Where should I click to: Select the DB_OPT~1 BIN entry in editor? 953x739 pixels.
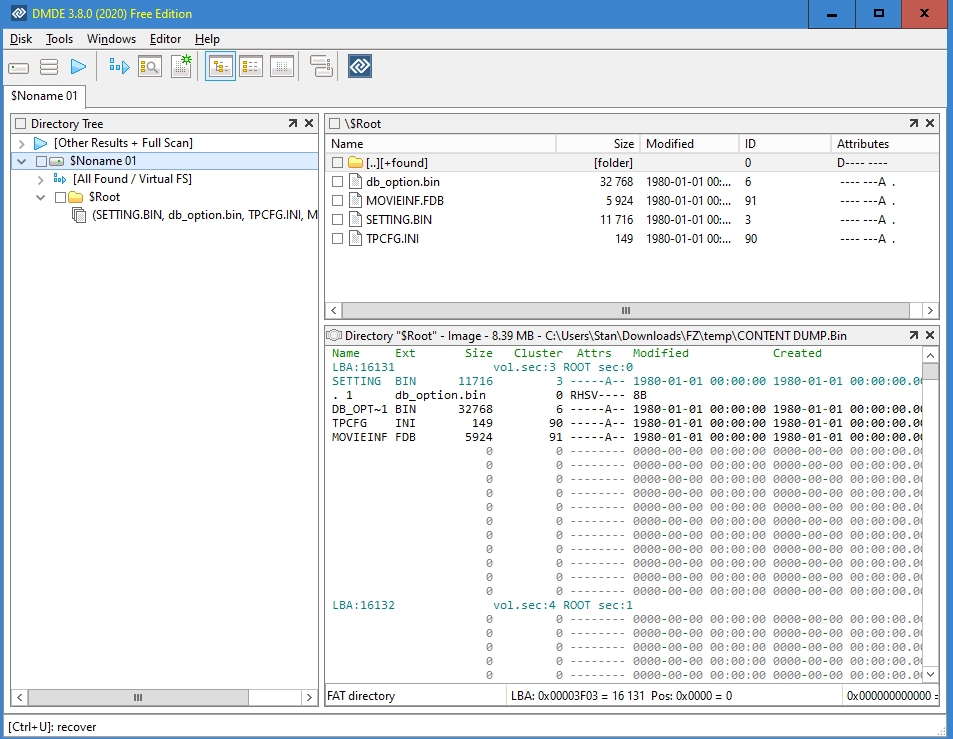(x=626, y=409)
